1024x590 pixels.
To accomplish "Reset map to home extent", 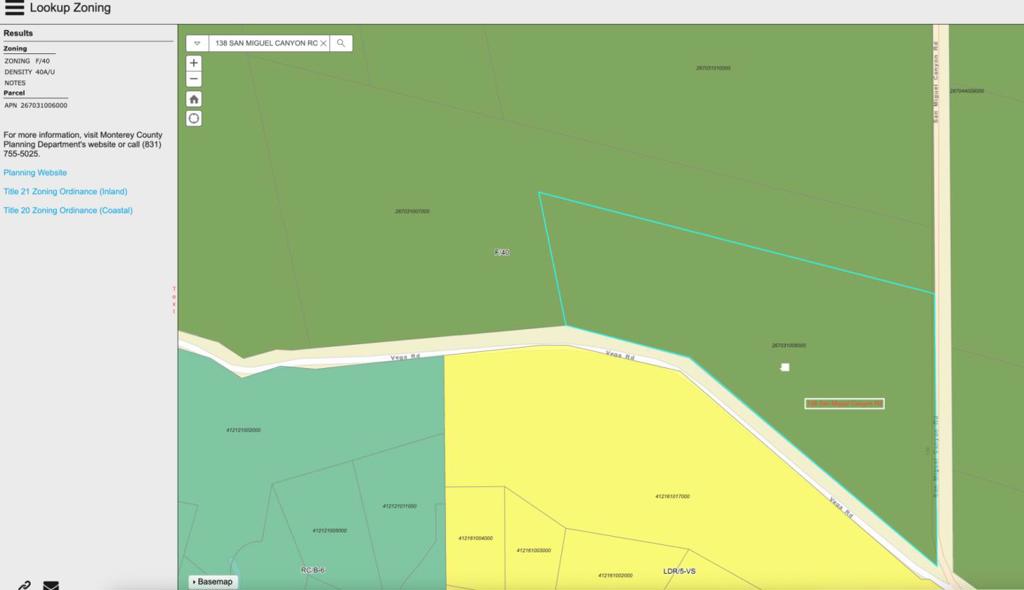I will (x=194, y=99).
